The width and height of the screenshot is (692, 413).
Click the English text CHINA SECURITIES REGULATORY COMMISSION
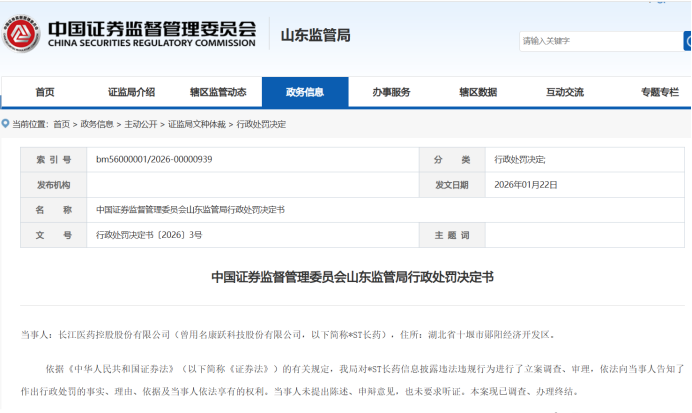(152, 43)
